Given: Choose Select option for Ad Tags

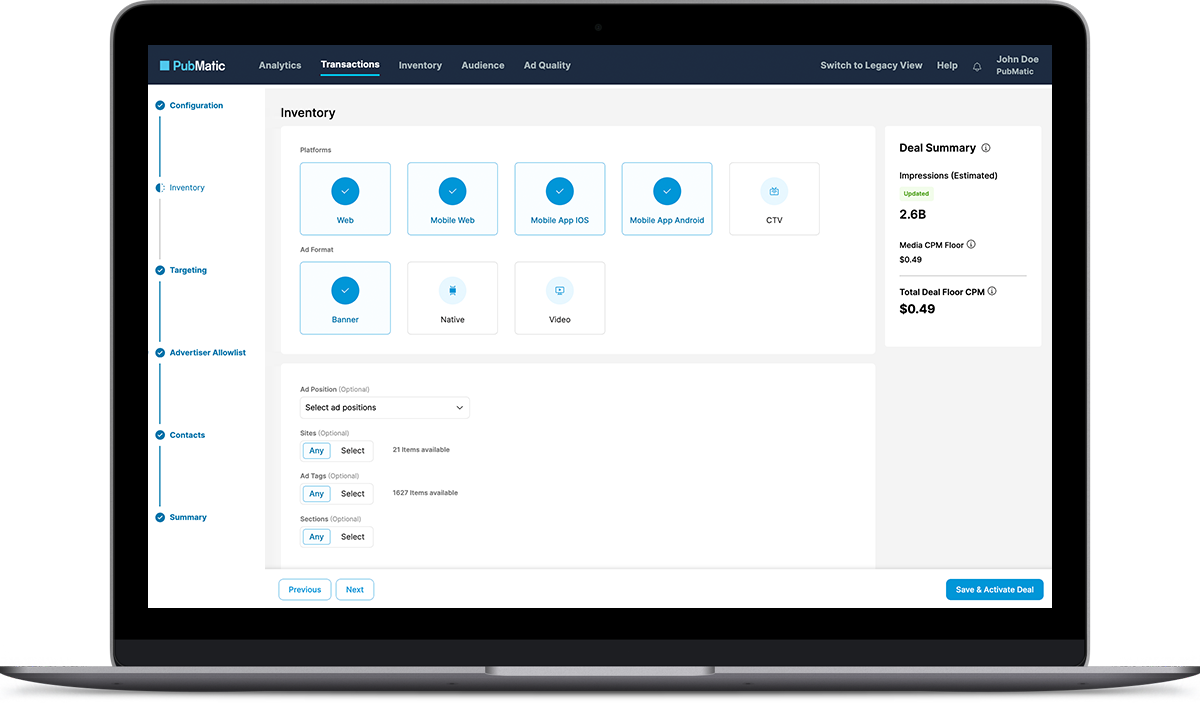Looking at the screenshot, I should [x=353, y=494].
